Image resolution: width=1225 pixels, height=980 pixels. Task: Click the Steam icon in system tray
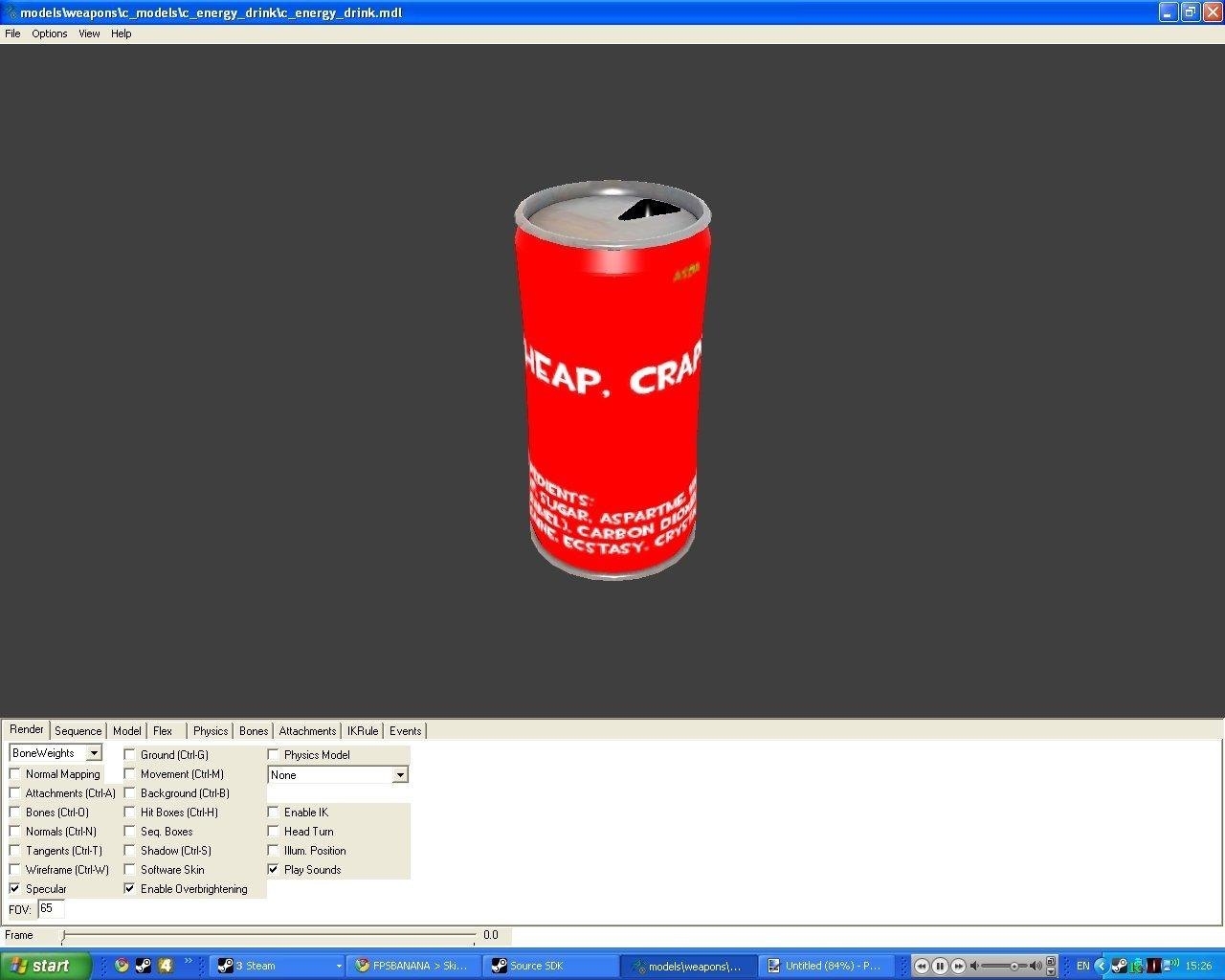[1118, 966]
